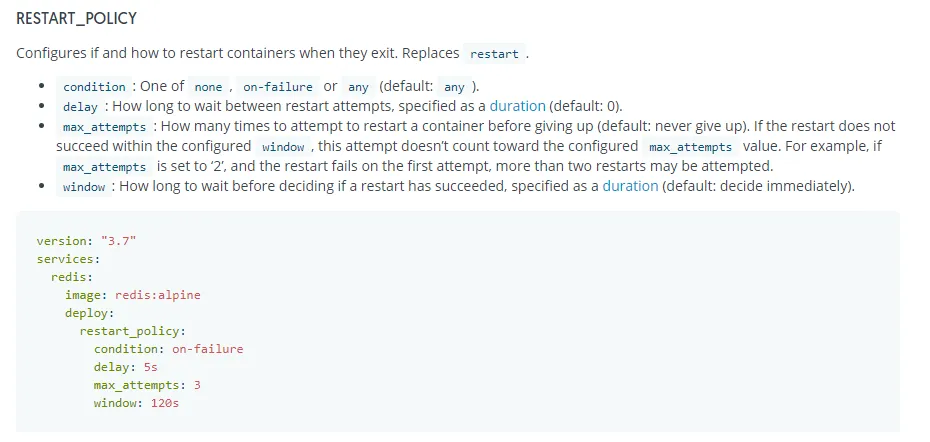Click the 'redis:' key in the YAML example
The height and width of the screenshot is (442, 930).
[72, 277]
